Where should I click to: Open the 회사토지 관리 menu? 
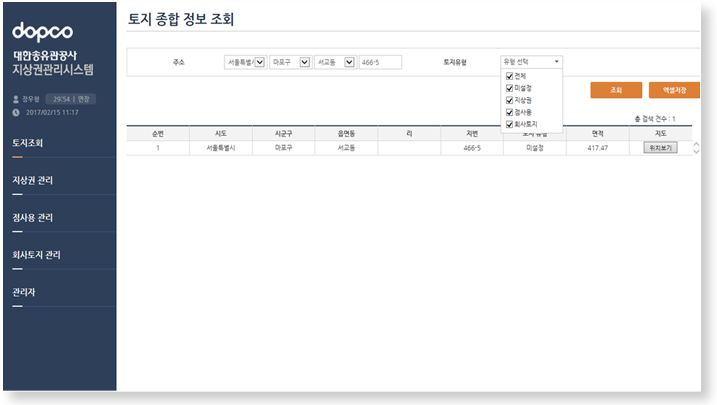point(36,255)
